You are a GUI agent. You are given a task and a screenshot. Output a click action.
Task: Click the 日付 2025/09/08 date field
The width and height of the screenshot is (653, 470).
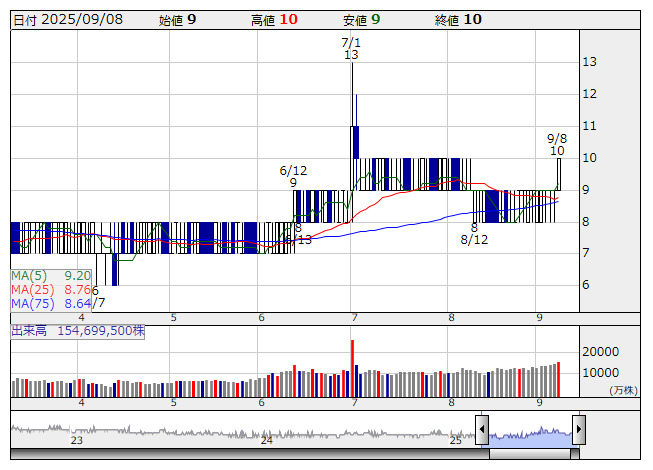pyautogui.click(x=68, y=19)
